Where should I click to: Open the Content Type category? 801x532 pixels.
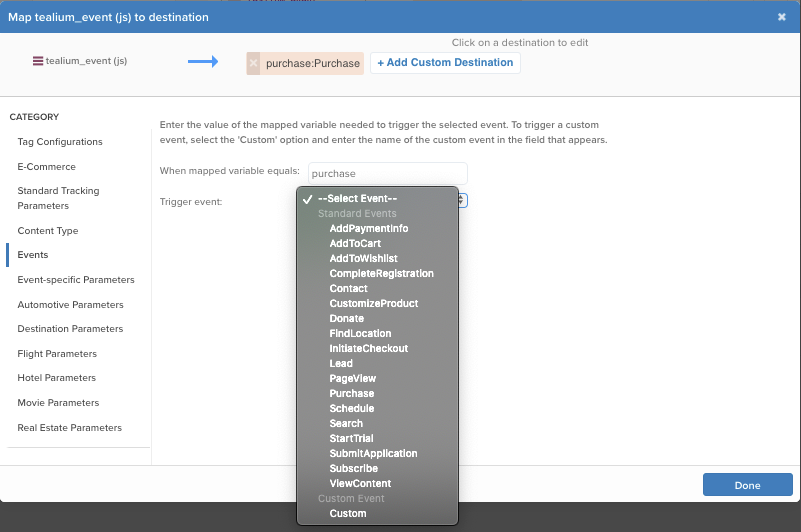(x=47, y=231)
